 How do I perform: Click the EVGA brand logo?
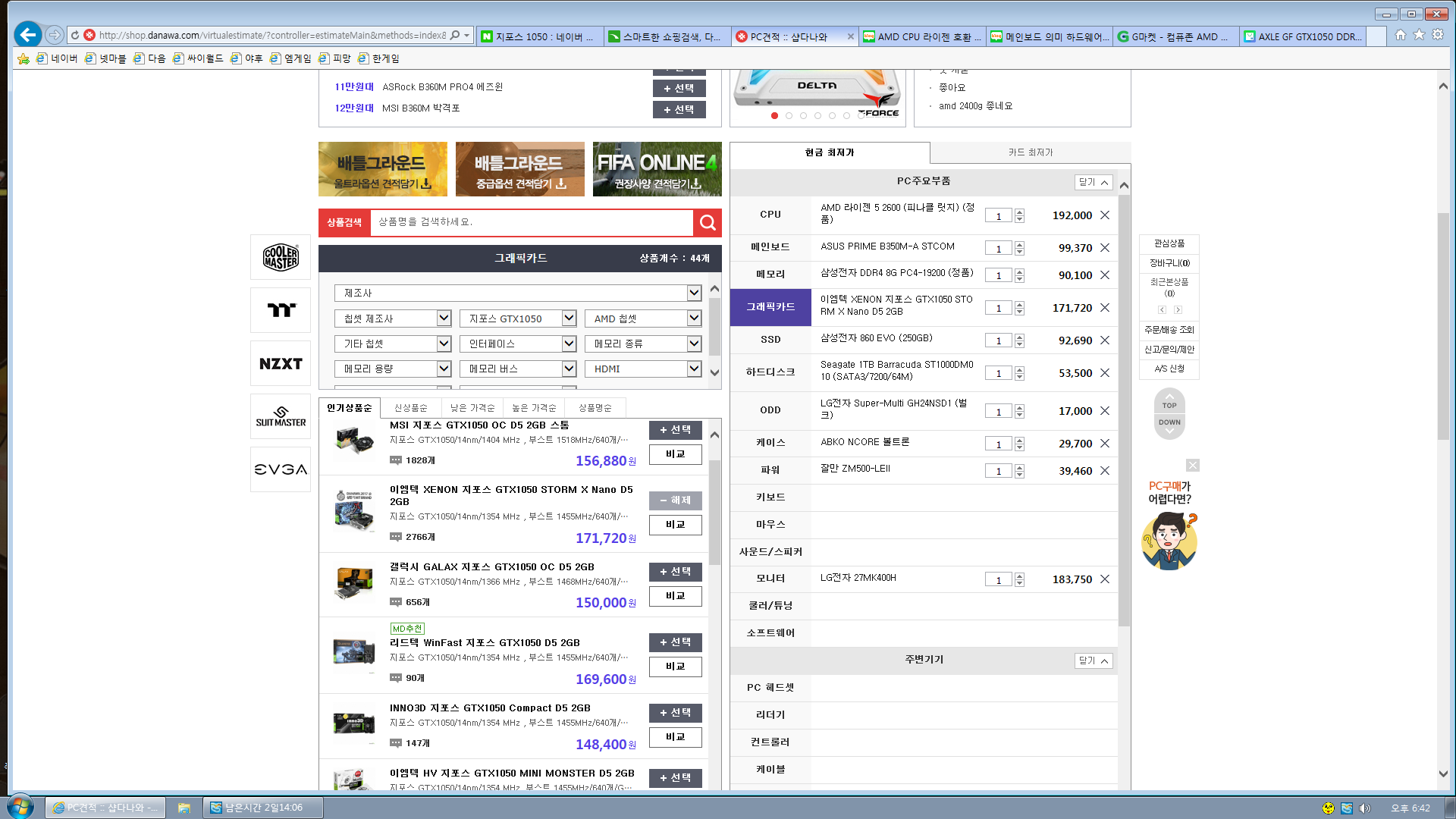281,470
